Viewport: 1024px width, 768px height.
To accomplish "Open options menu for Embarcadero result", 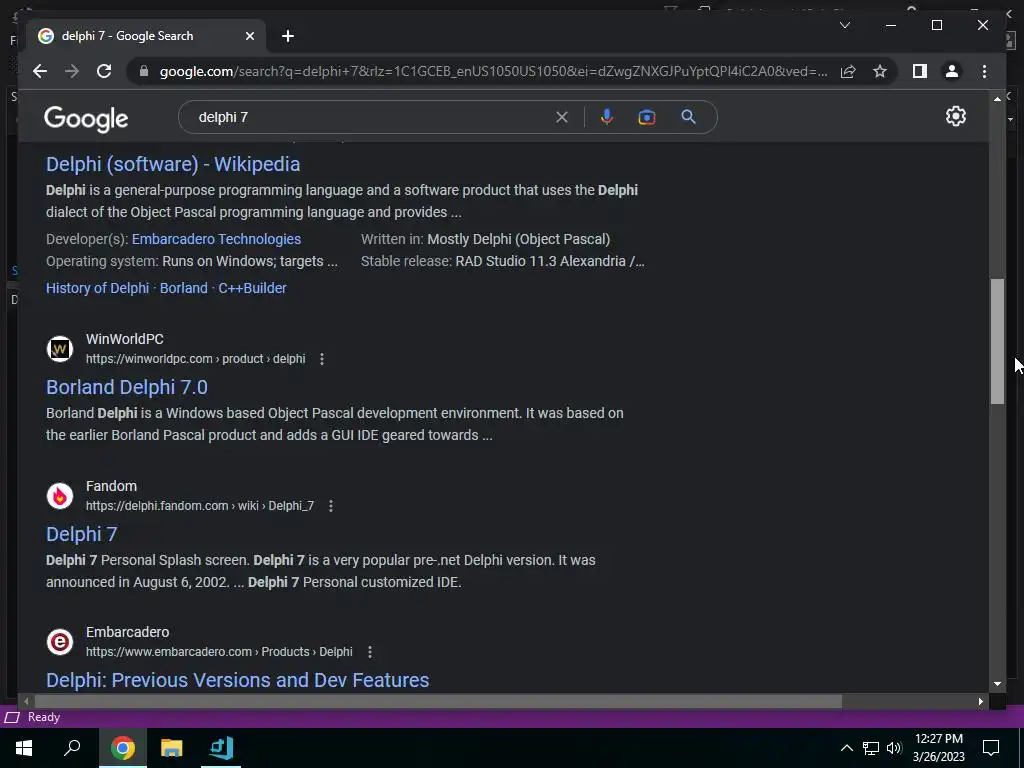I will [x=370, y=652].
